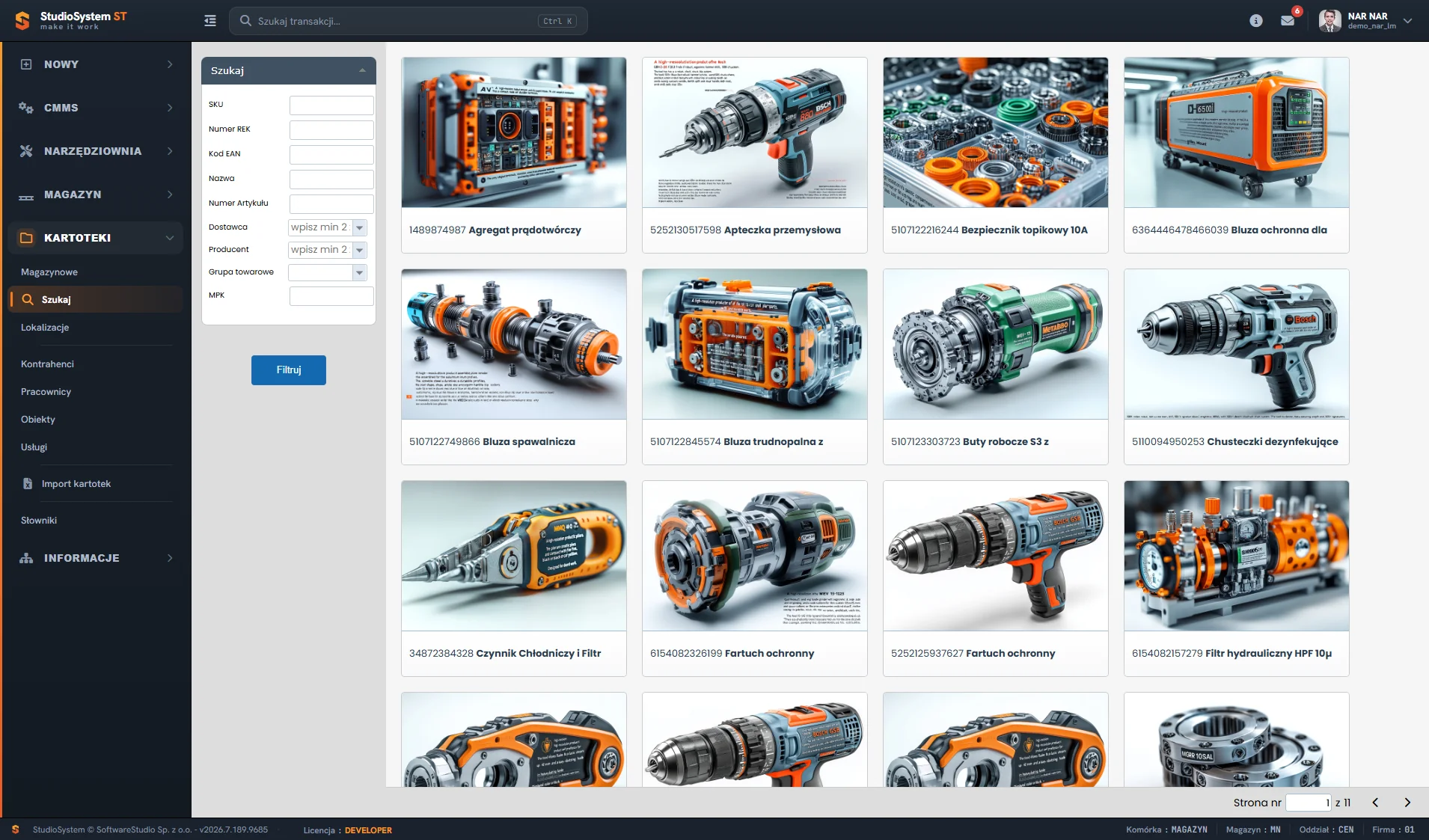Open the Obiekty menu item
The width and height of the screenshot is (1429, 840).
38,420
